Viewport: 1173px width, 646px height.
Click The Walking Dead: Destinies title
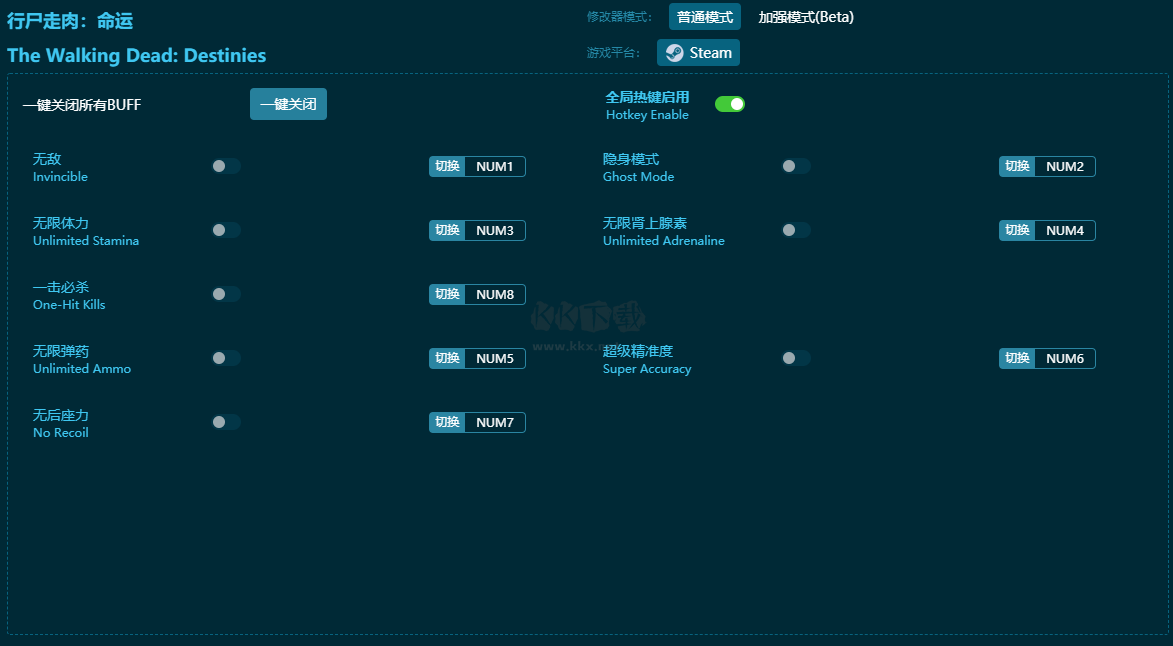pyautogui.click(x=136, y=55)
